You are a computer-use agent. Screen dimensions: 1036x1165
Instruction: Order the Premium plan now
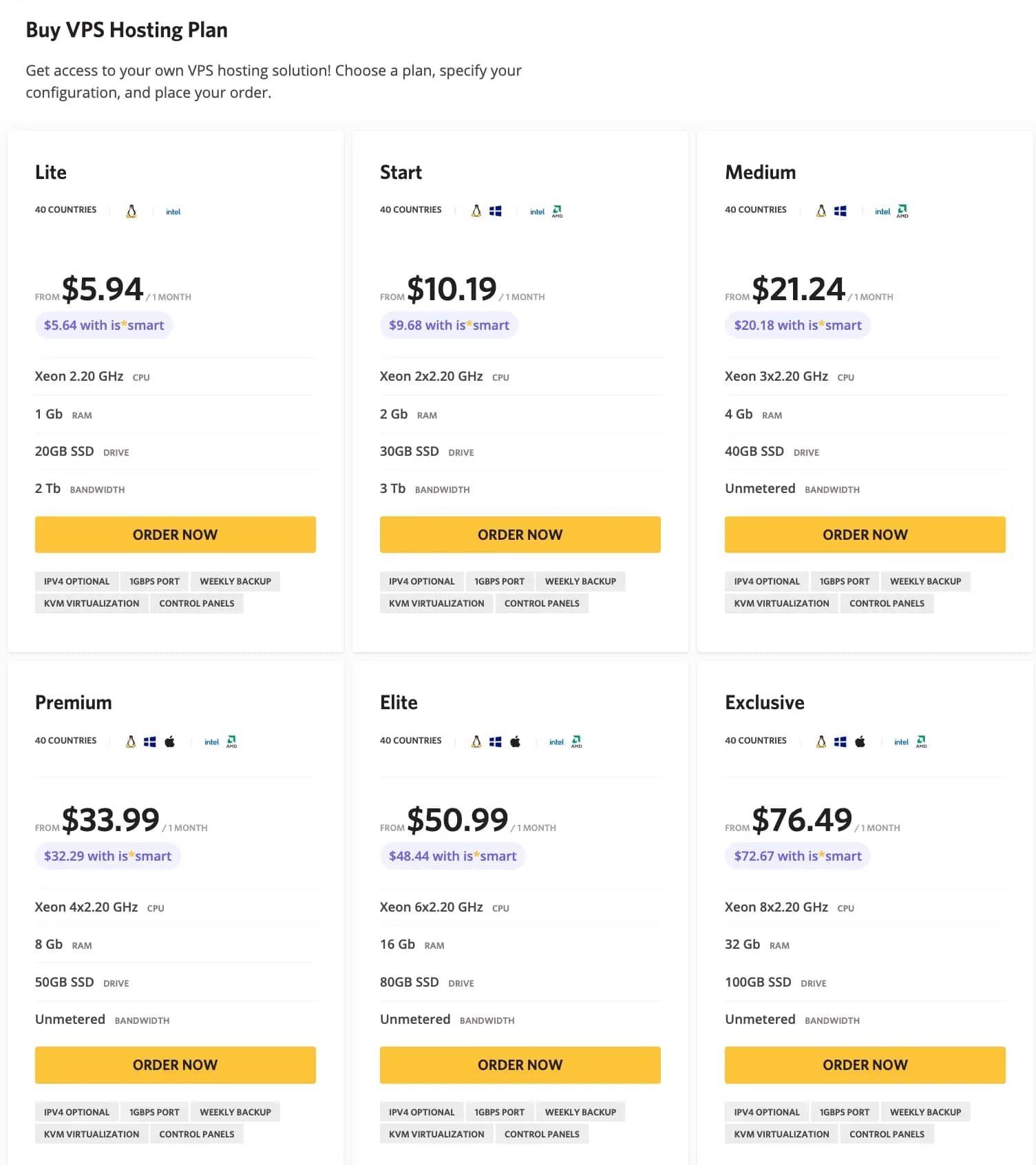point(176,1065)
